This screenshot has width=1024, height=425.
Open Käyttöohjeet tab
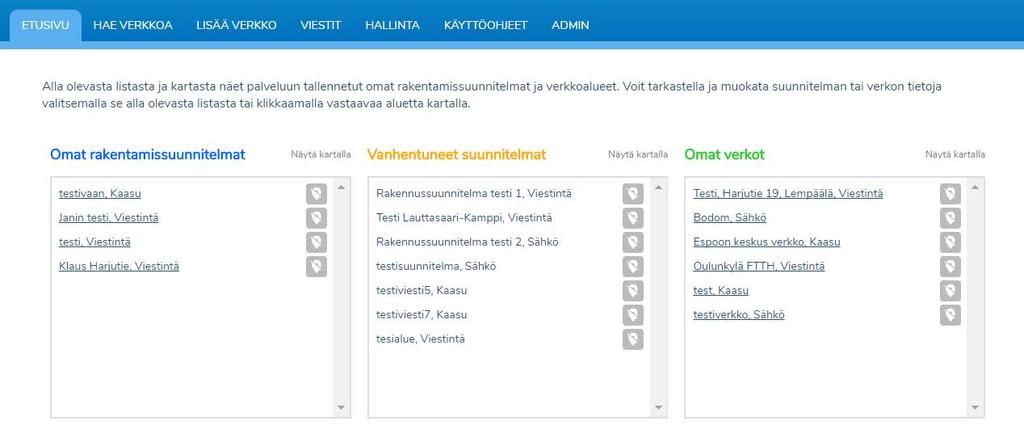pos(486,25)
